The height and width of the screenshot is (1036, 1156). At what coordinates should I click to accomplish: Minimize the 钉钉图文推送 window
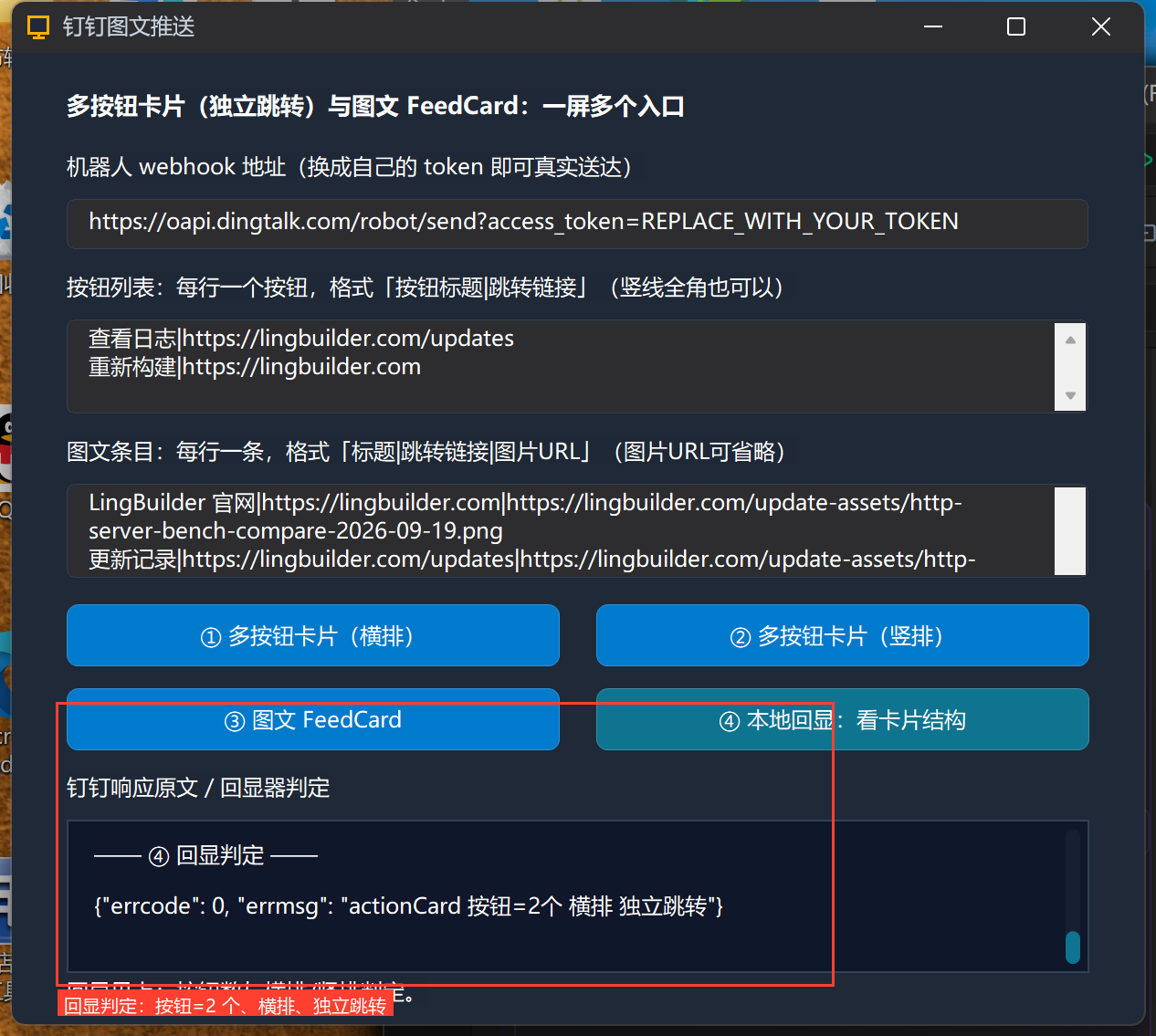933,26
